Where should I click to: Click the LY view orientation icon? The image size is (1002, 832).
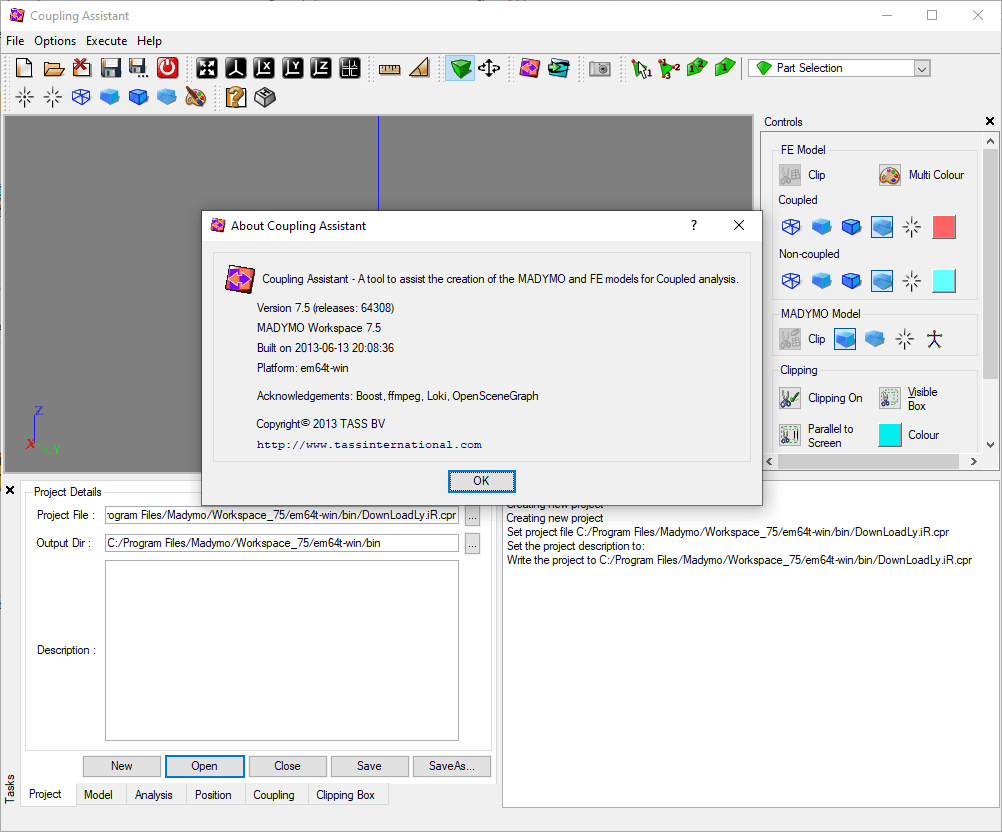[293, 68]
